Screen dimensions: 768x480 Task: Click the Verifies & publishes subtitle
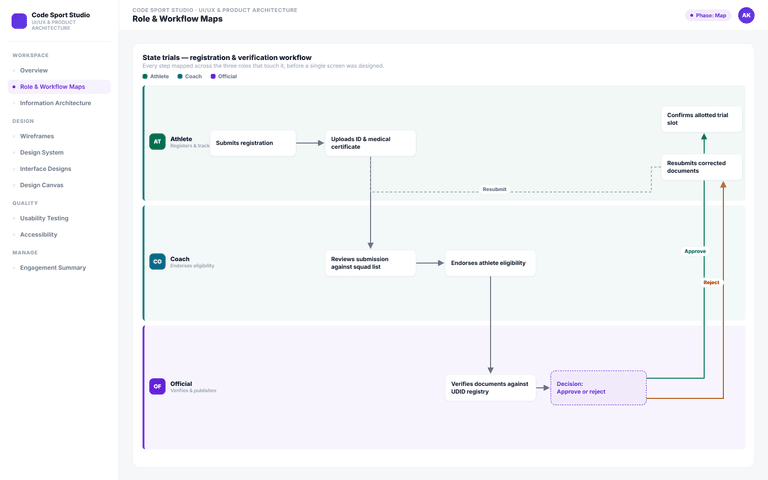[x=193, y=391]
